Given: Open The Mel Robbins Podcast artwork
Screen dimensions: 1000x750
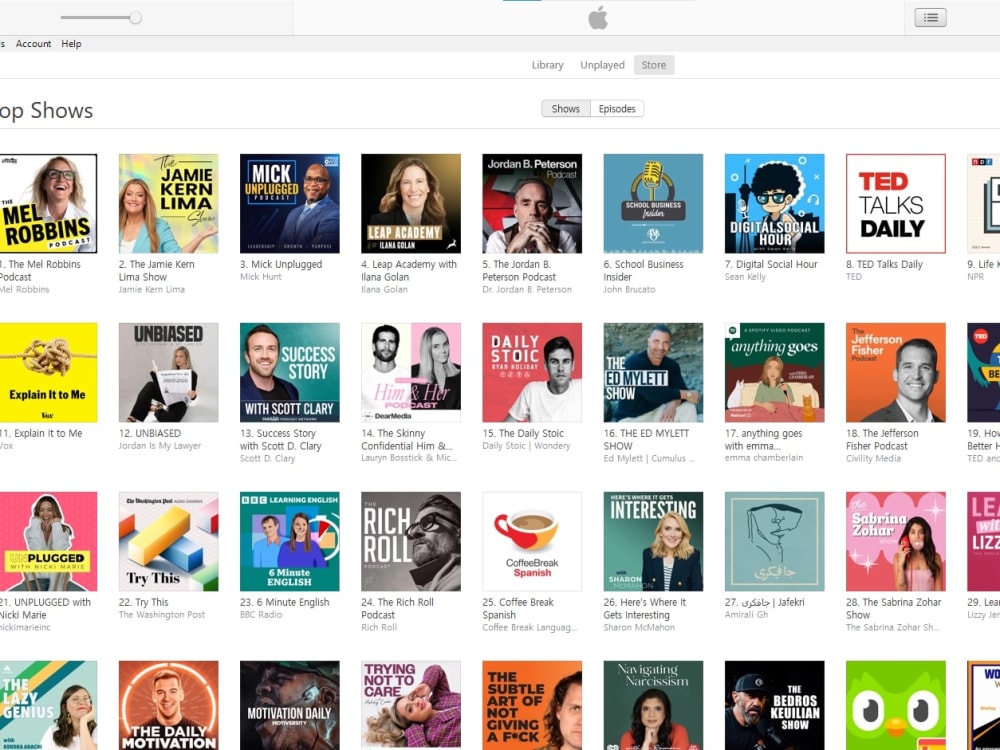Looking at the screenshot, I should [48, 203].
